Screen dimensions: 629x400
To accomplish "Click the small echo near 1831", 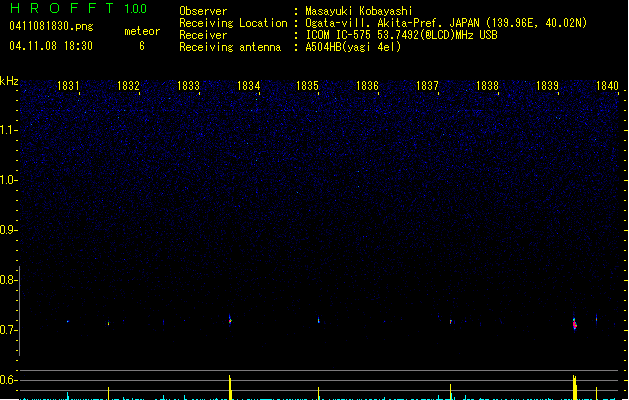I will [68, 321].
